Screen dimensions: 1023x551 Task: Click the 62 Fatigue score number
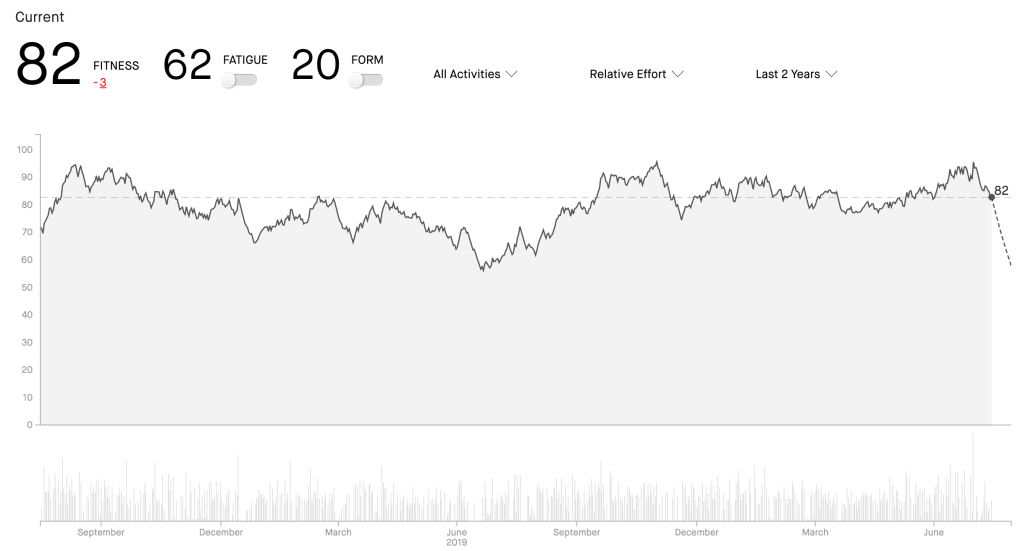[x=187, y=65]
